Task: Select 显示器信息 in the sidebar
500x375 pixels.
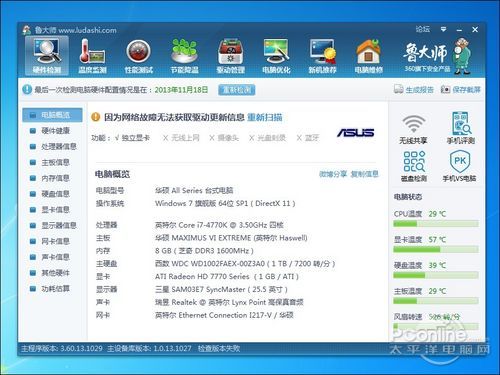Action: coord(52,225)
